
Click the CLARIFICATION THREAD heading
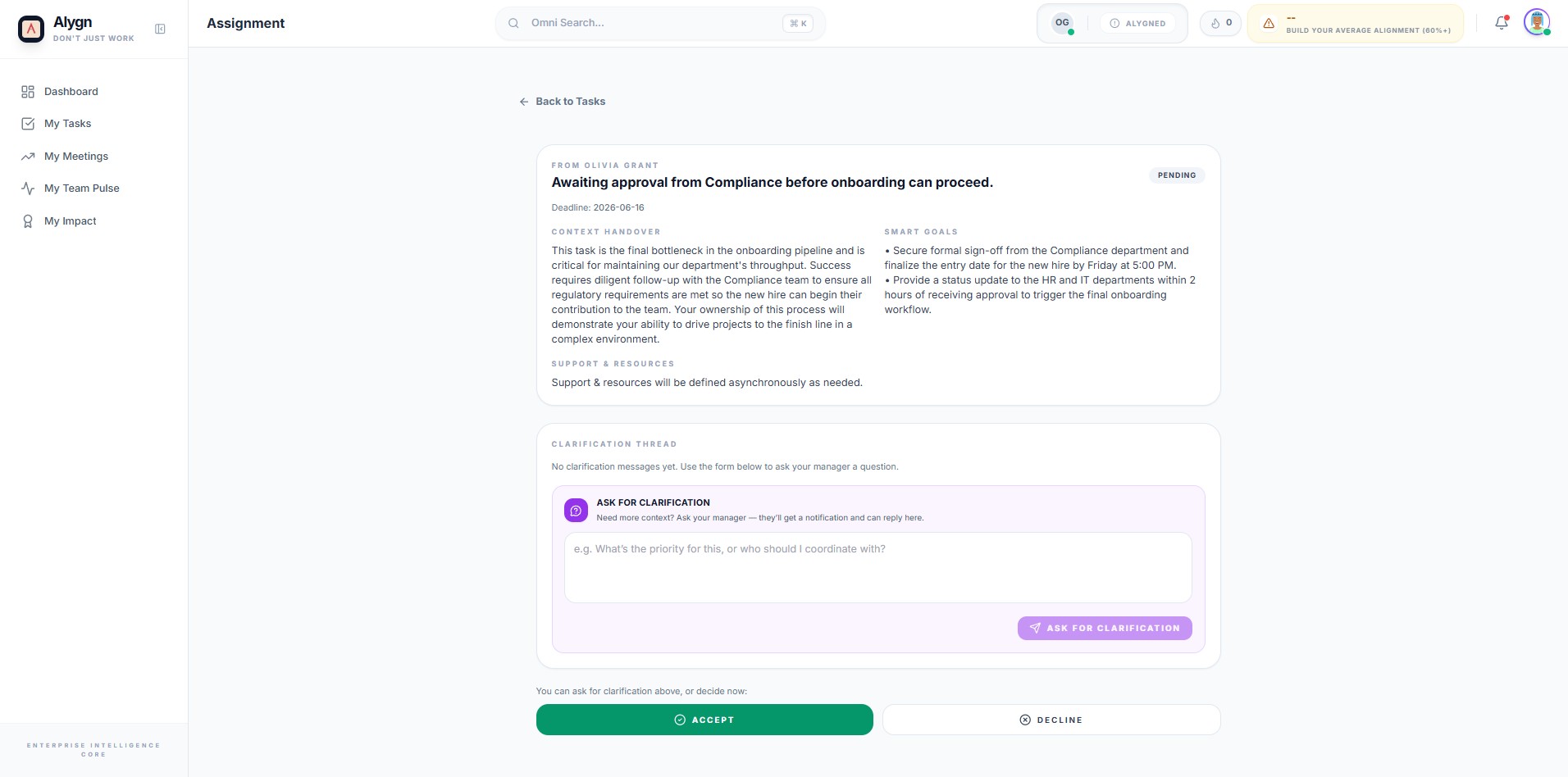[x=614, y=444]
